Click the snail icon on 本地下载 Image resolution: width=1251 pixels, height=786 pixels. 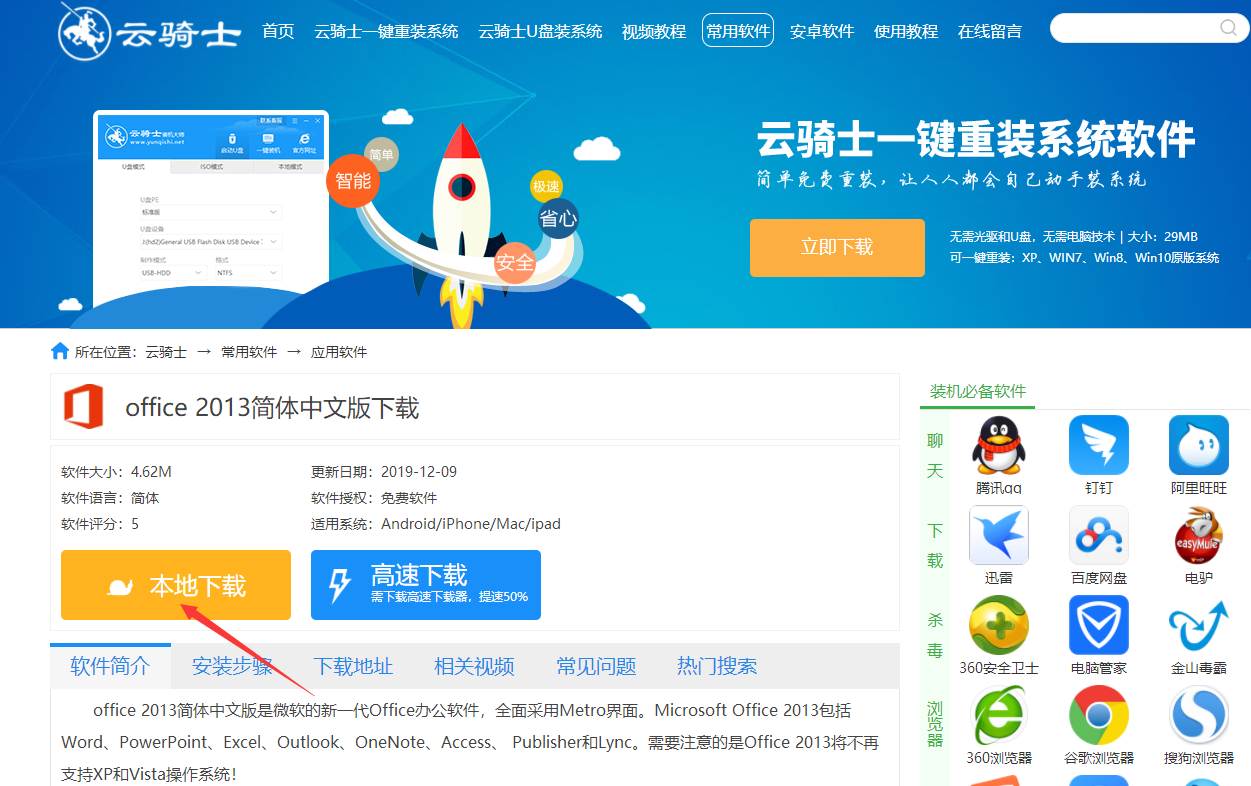[120, 587]
